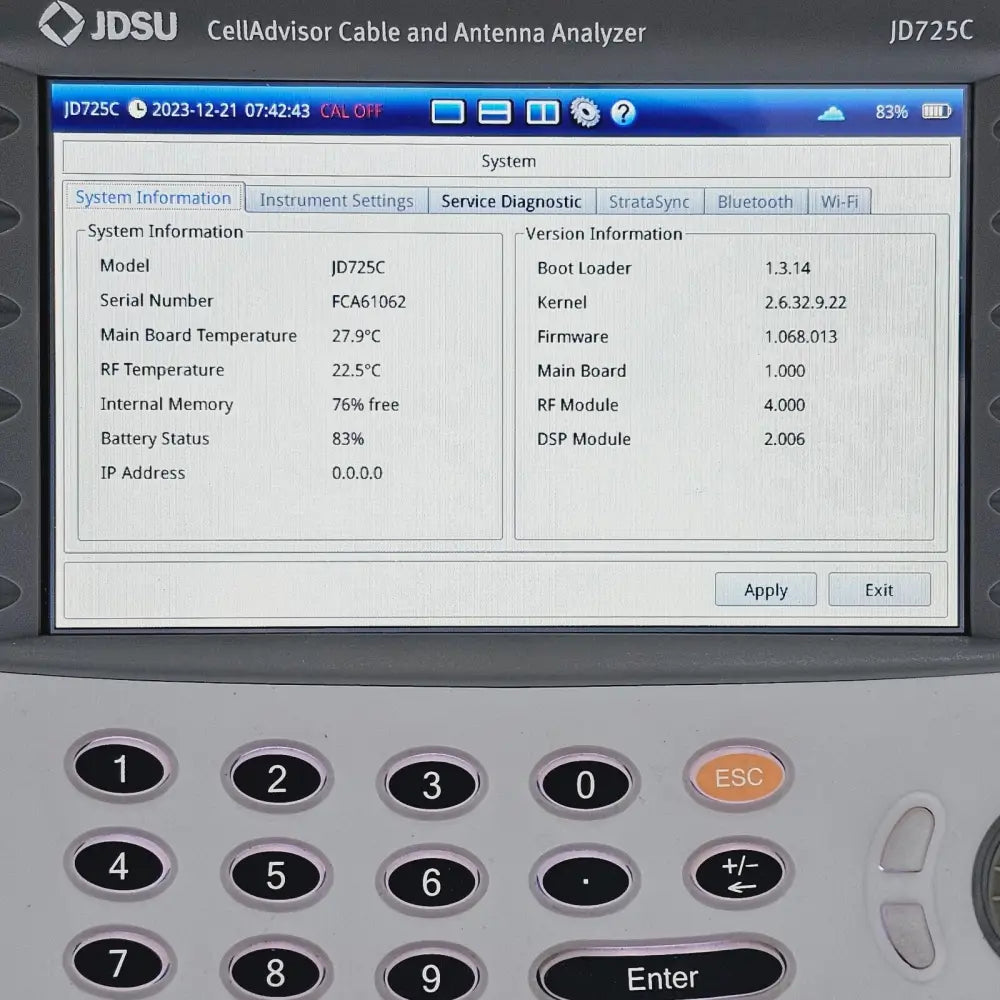
Task: Select the serial number FCA61062
Action: pos(369,301)
